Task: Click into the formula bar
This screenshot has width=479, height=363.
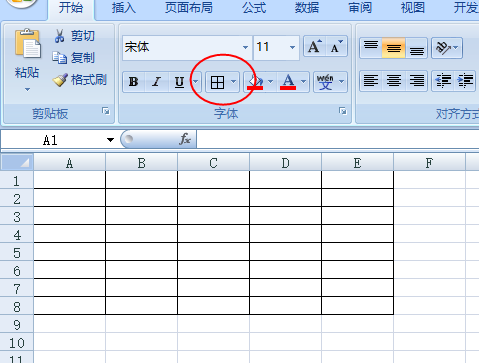Action: point(338,139)
